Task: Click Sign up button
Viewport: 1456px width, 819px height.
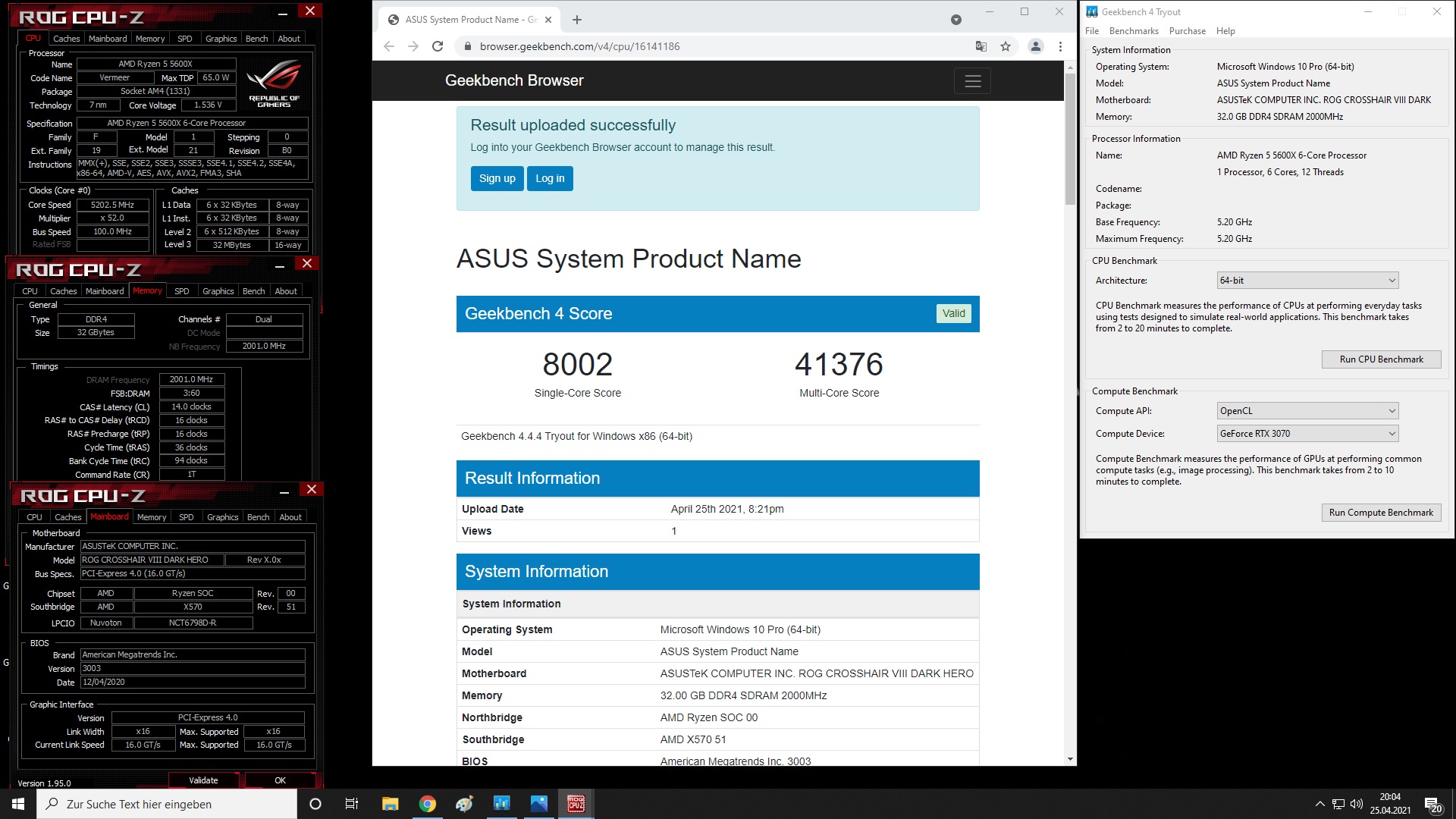Action: click(x=497, y=179)
